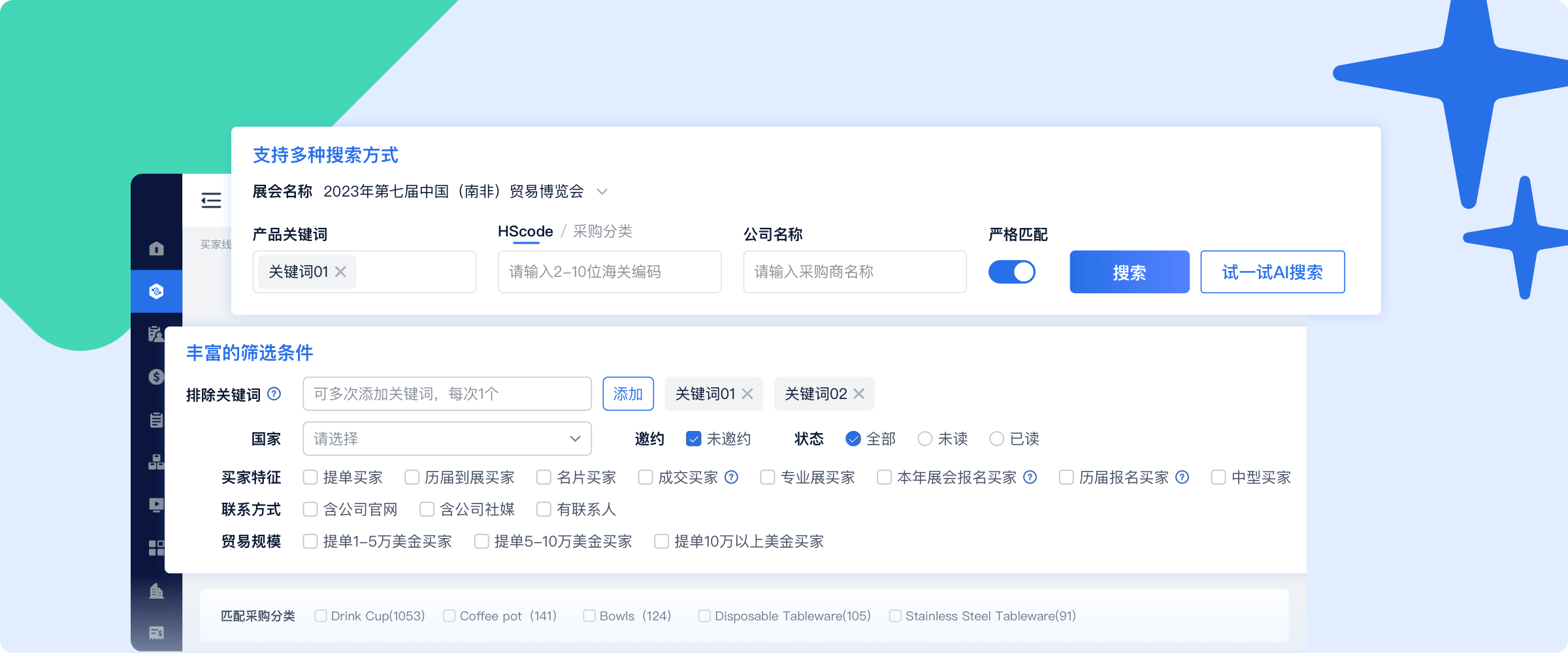Check the 提单买家 checkbox

click(x=310, y=477)
